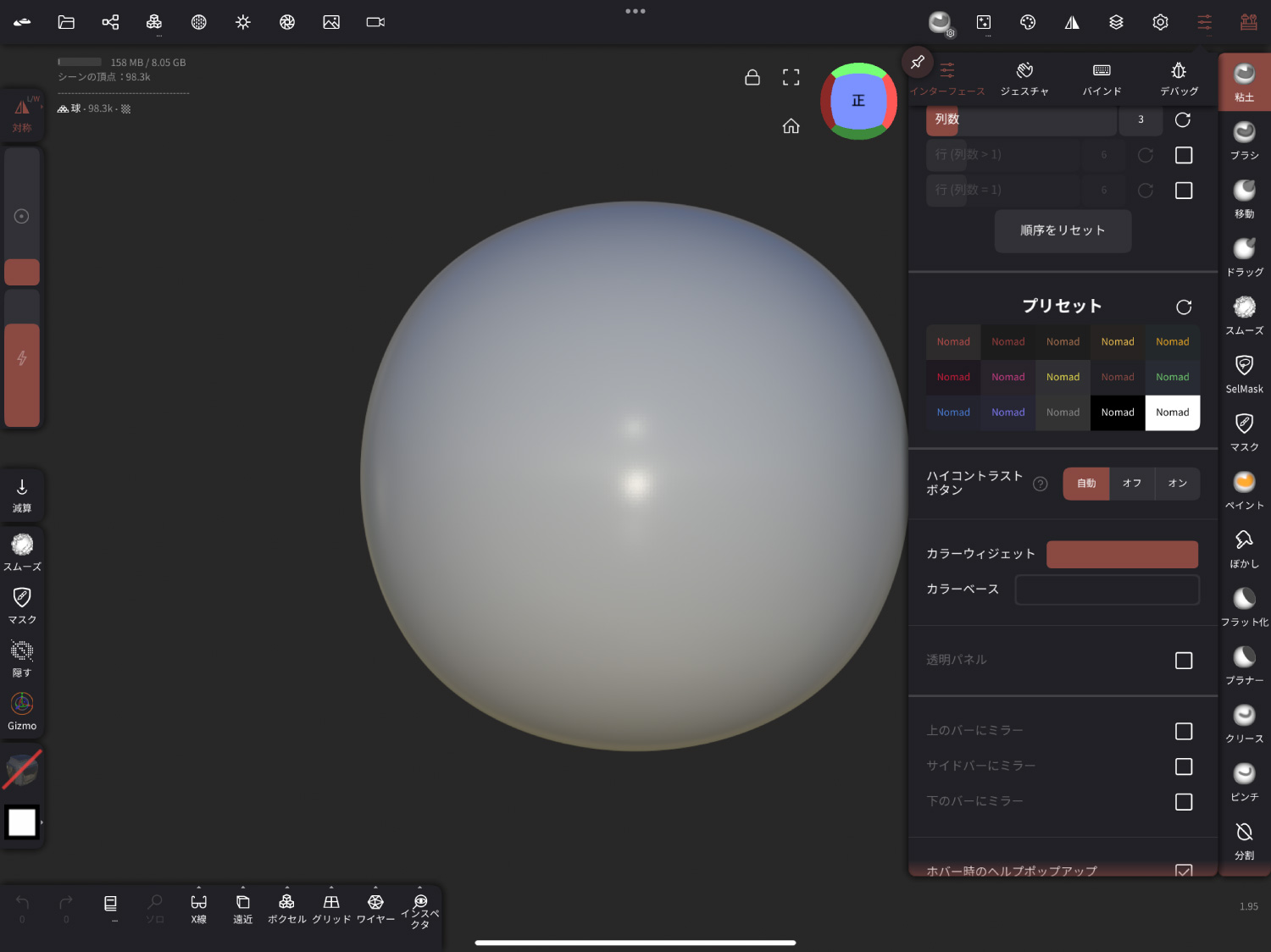Enable サイドバーにミラー checkbox
This screenshot has height=952, width=1271.
click(1183, 767)
